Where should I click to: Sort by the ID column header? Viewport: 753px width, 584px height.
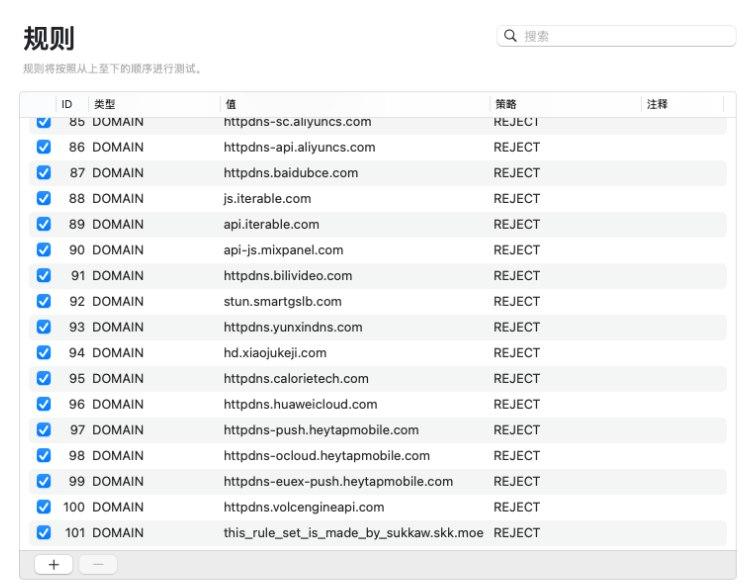[67, 104]
